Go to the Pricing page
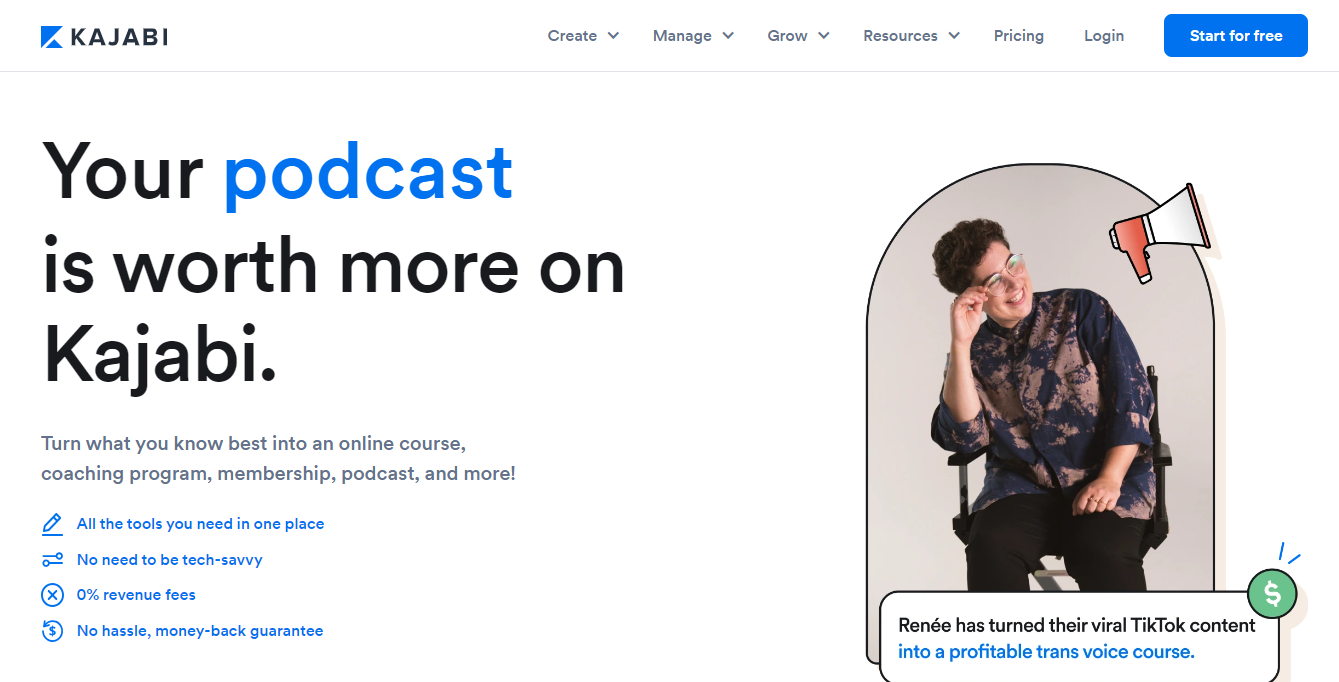 (x=1018, y=36)
